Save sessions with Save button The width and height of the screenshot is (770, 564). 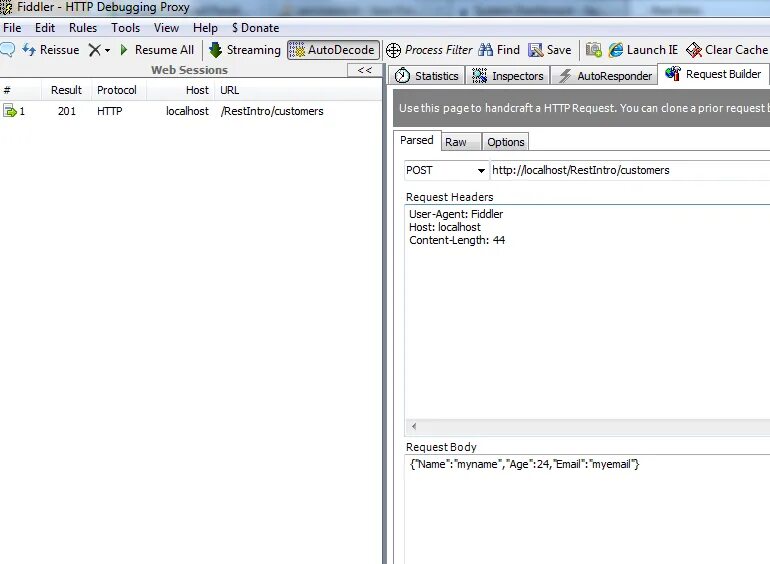tap(550, 50)
